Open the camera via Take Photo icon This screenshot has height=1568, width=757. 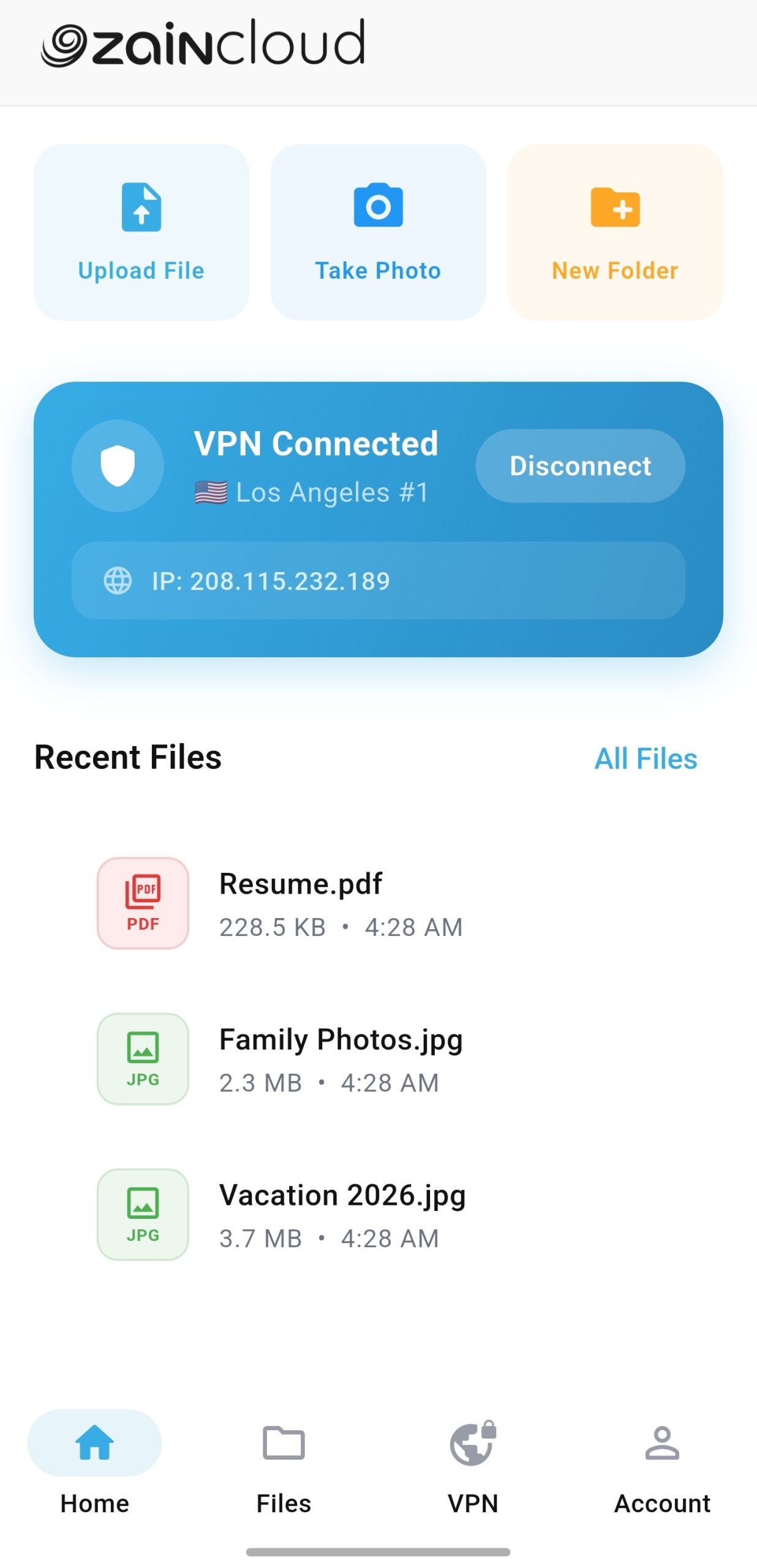(x=378, y=205)
